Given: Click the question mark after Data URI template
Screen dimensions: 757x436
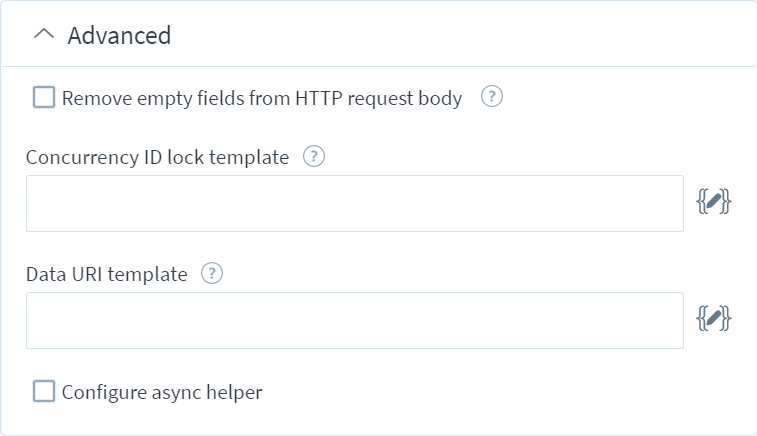Looking at the screenshot, I should 212,273.
